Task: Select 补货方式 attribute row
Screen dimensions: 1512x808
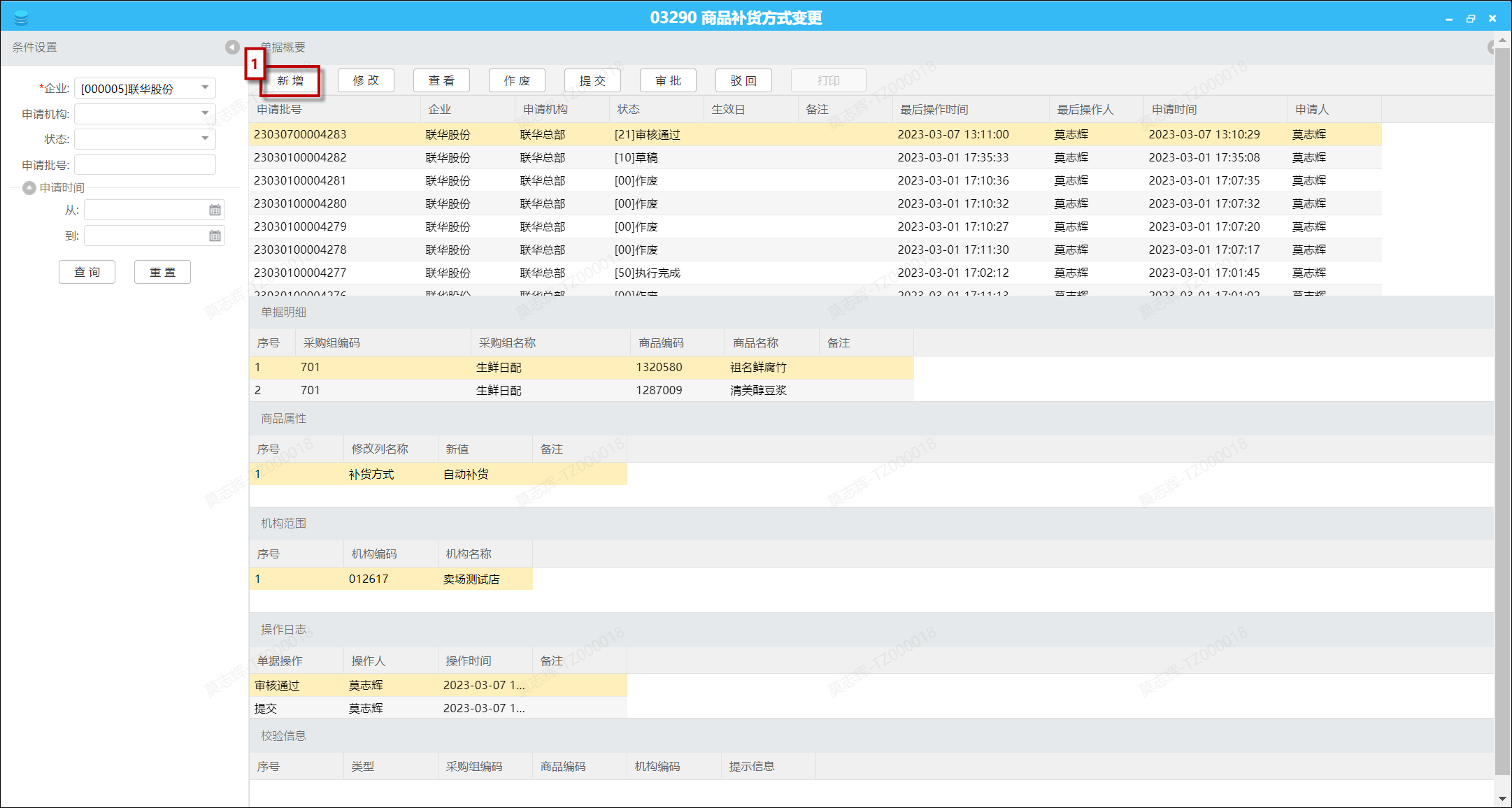Action: (438, 474)
